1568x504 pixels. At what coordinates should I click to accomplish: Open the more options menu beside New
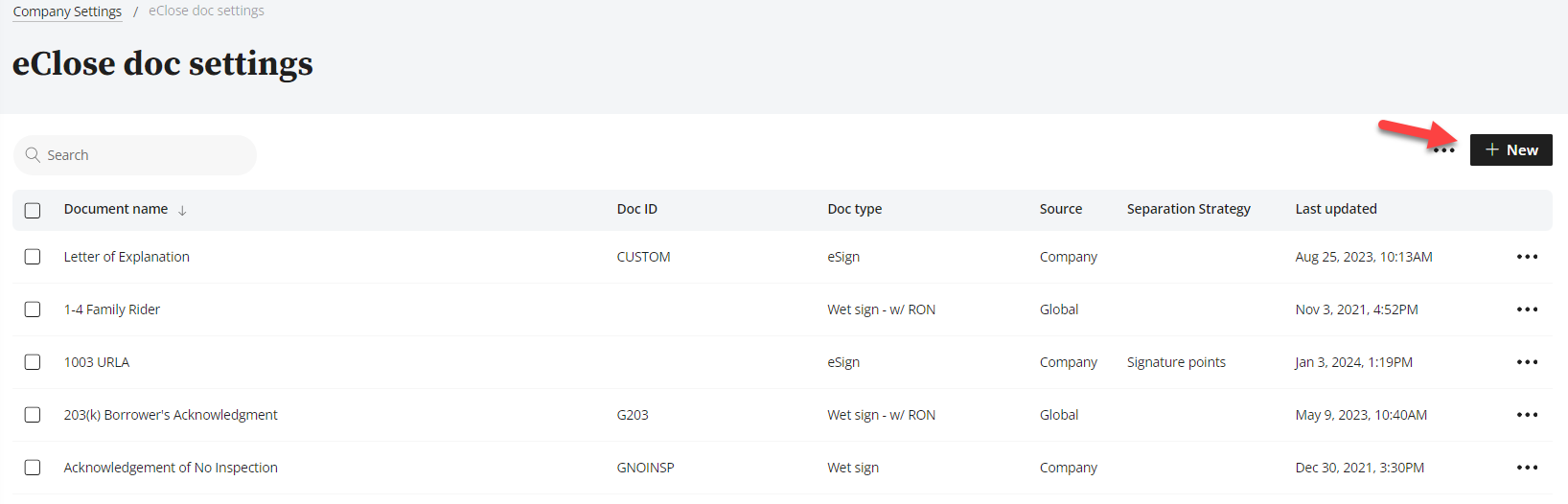coord(1444,150)
